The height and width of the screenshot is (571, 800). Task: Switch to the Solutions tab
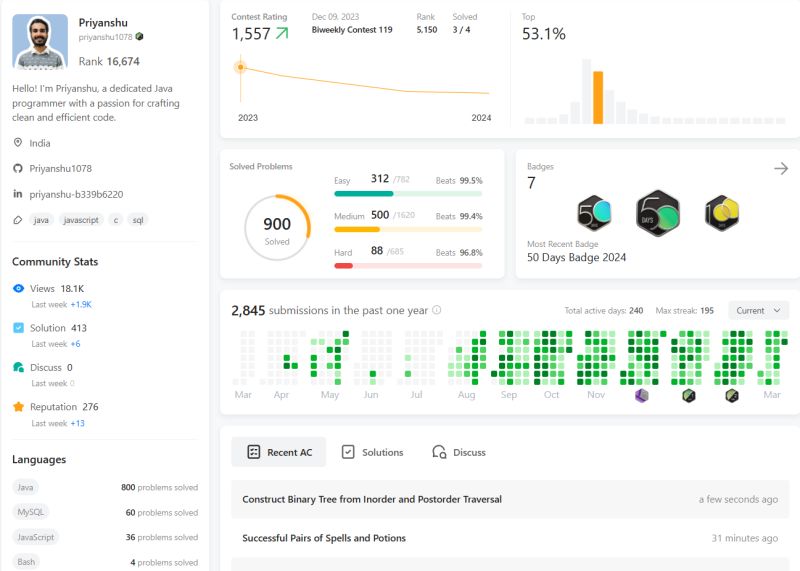(372, 452)
